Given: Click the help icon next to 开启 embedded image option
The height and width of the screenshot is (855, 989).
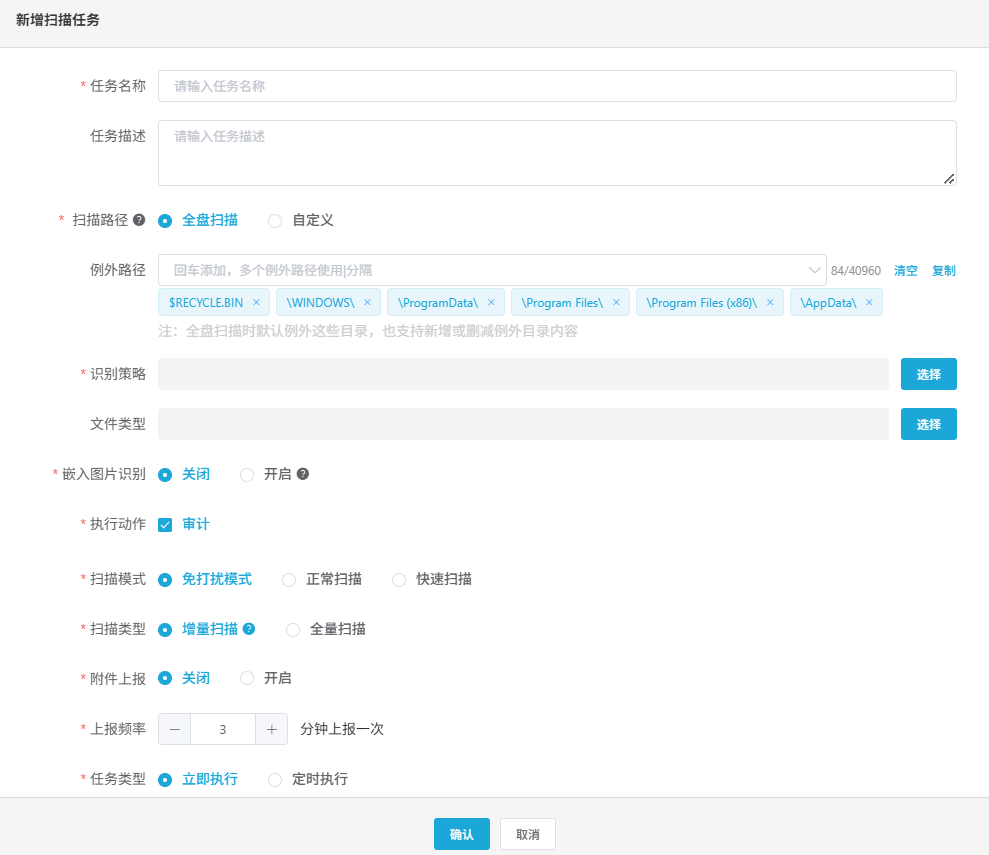Looking at the screenshot, I should coord(303,474).
